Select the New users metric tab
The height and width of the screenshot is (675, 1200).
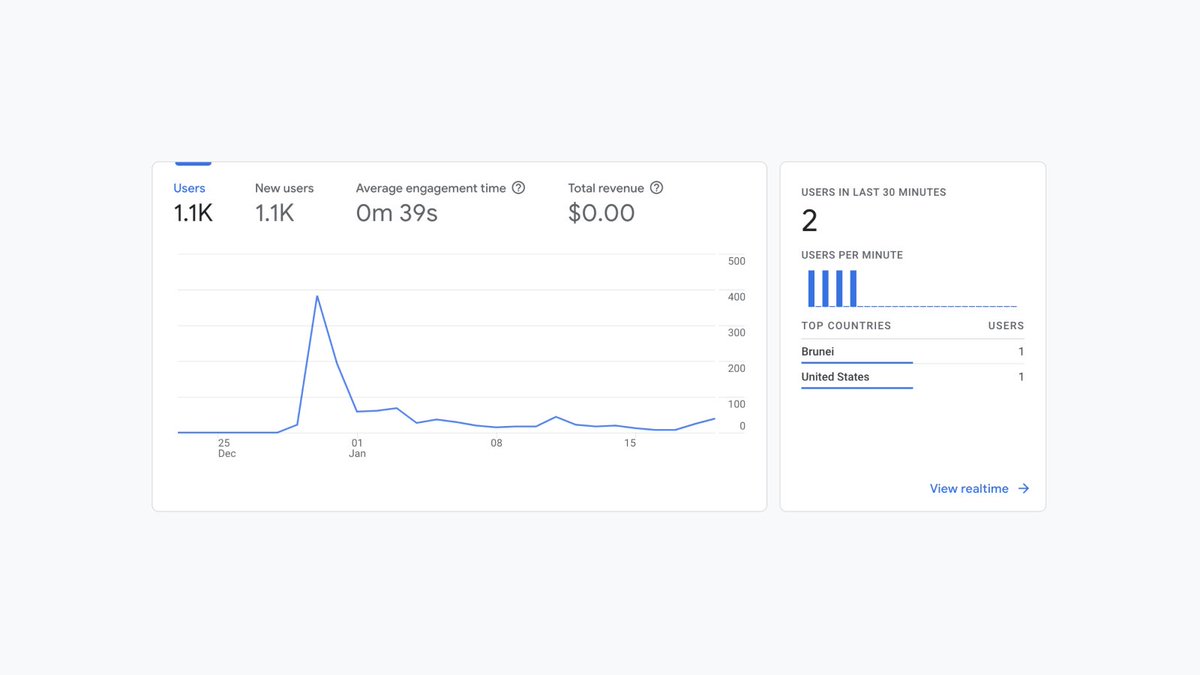pos(284,201)
